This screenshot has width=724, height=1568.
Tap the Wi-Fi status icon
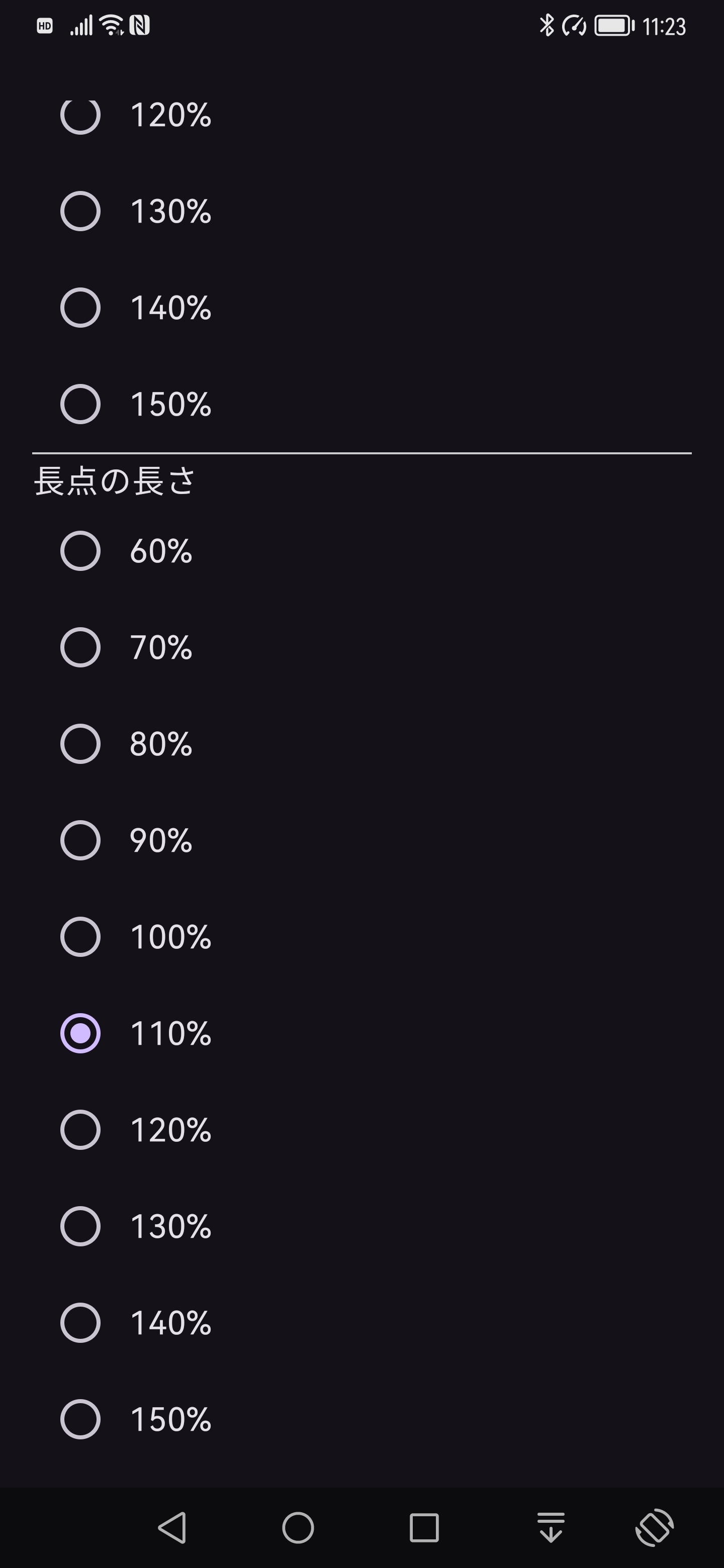coord(112,26)
